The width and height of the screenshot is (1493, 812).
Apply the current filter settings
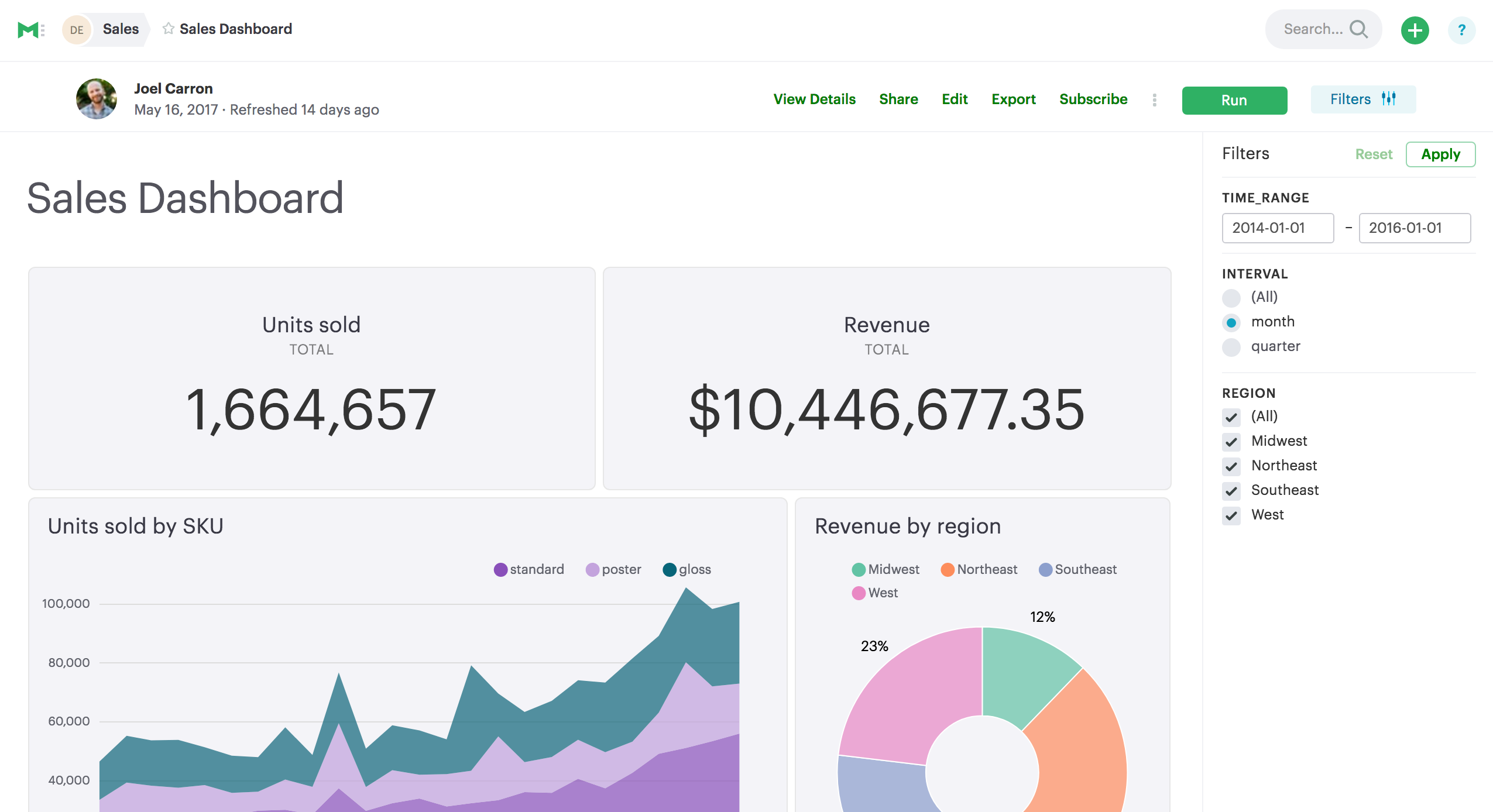click(1440, 154)
